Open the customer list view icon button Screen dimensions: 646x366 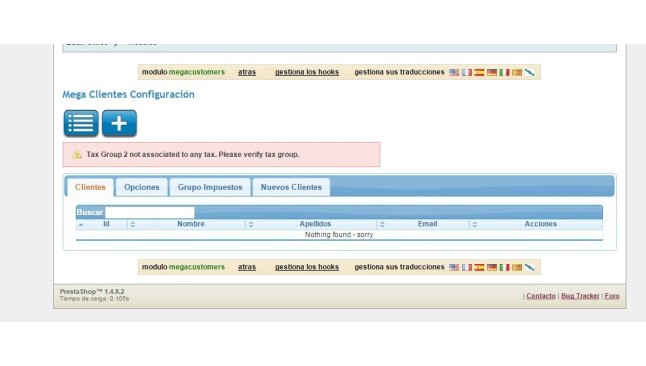(81, 123)
